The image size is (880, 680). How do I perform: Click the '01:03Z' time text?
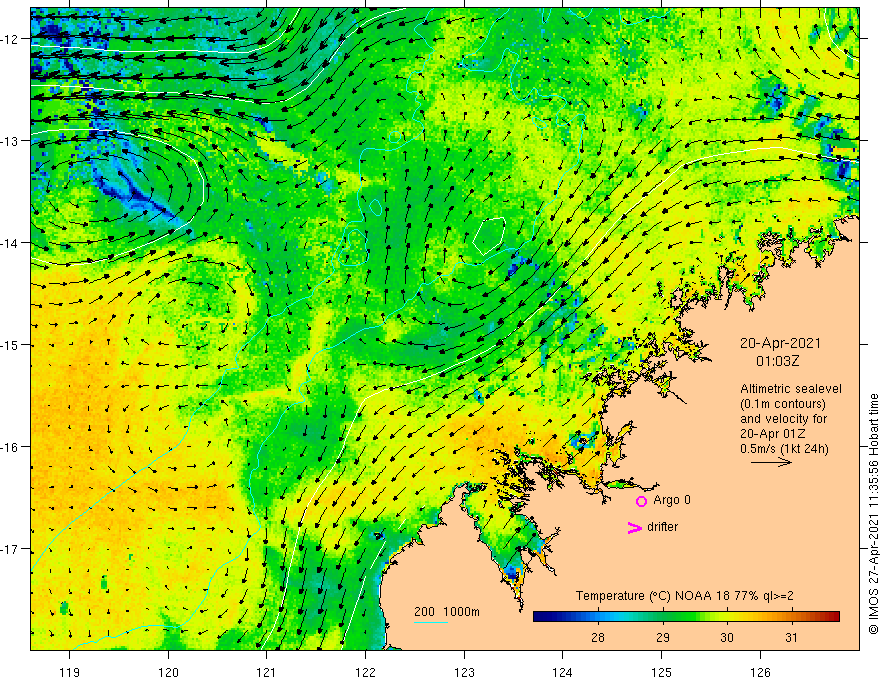tap(777, 361)
